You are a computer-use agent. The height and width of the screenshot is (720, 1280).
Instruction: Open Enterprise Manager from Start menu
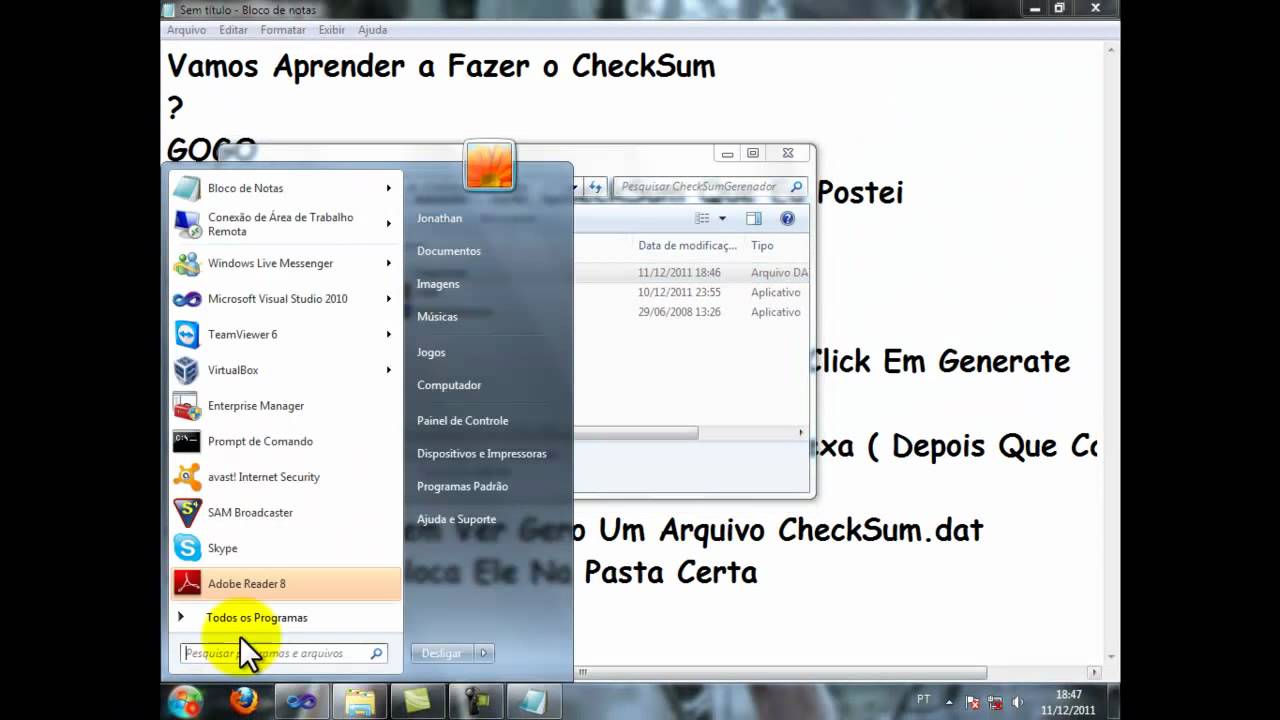point(285,406)
